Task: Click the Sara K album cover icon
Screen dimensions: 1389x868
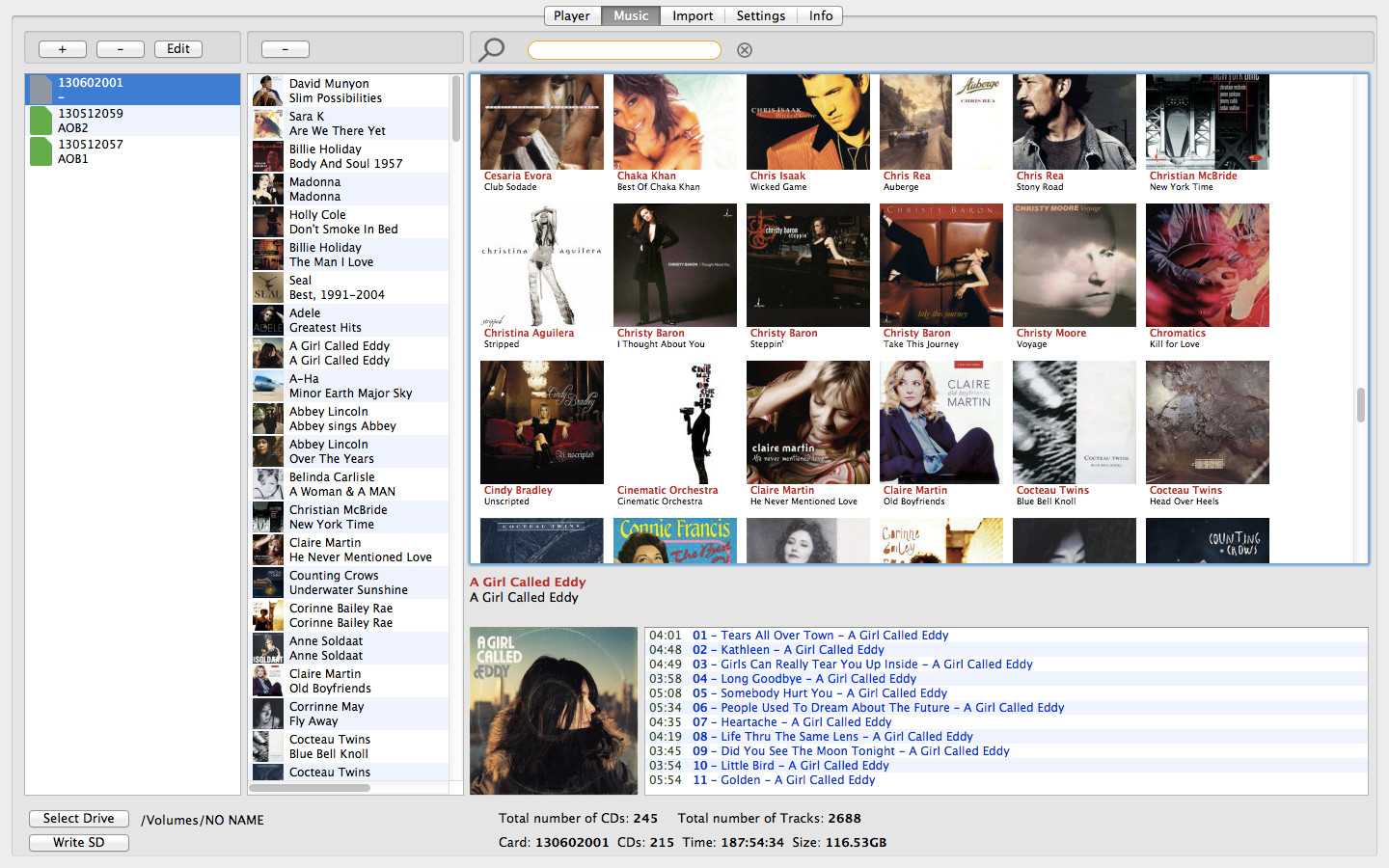Action: [267, 123]
